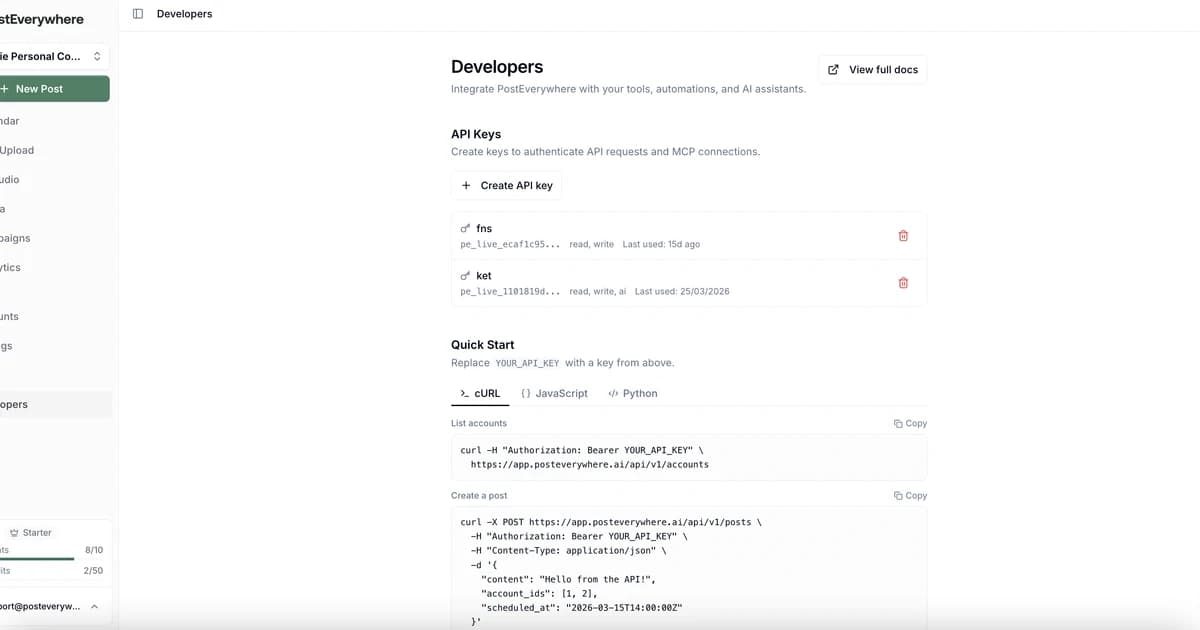Select the pe_live_1101819d key text

[x=510, y=291]
